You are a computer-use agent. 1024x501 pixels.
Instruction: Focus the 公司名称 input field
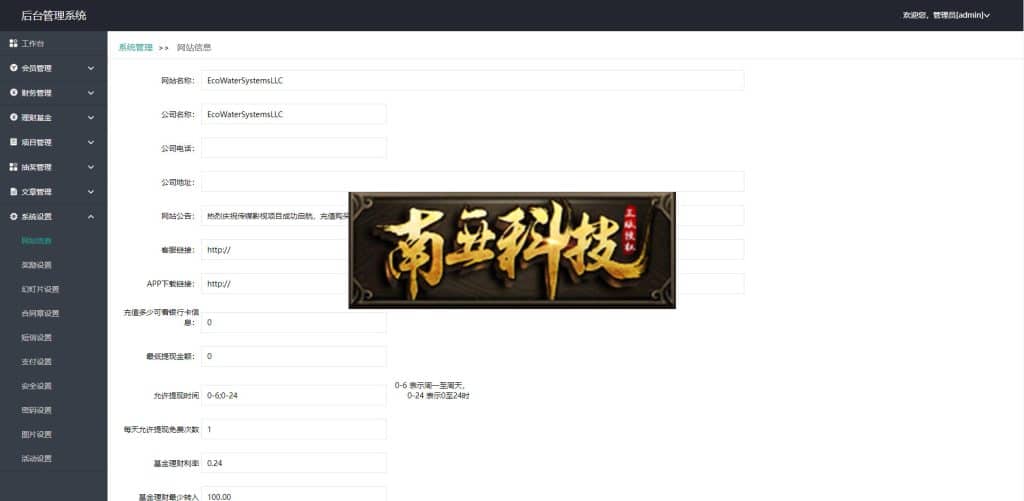point(293,114)
